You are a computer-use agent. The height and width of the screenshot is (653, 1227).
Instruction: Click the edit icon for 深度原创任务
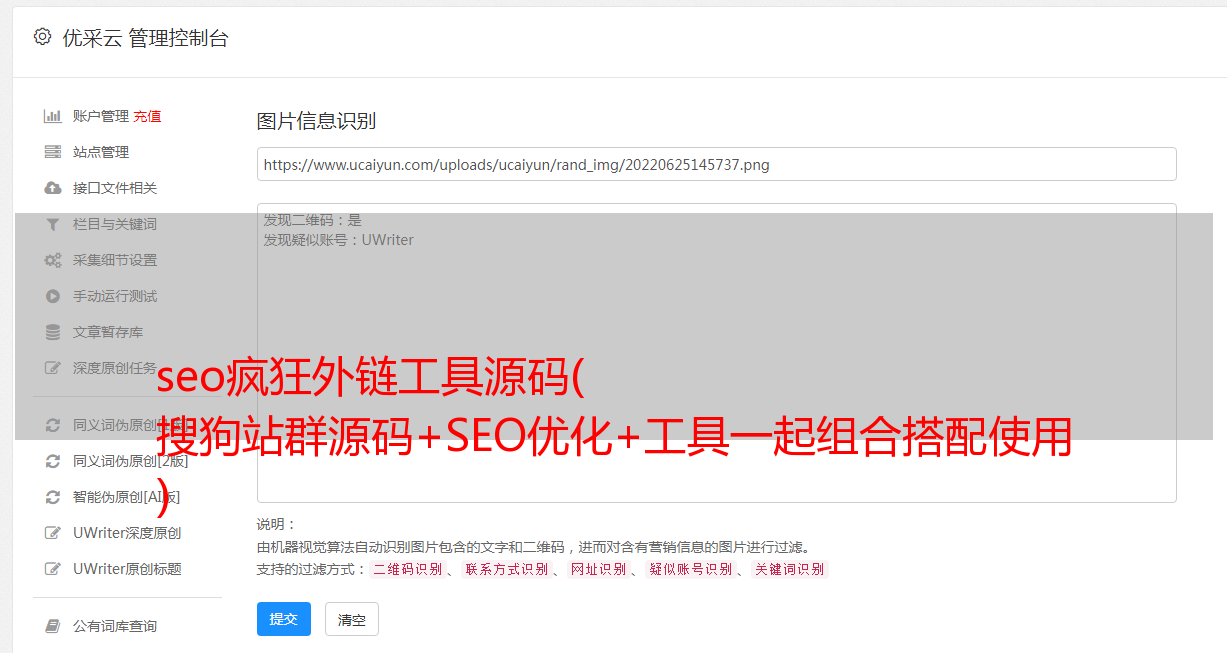(x=53, y=368)
